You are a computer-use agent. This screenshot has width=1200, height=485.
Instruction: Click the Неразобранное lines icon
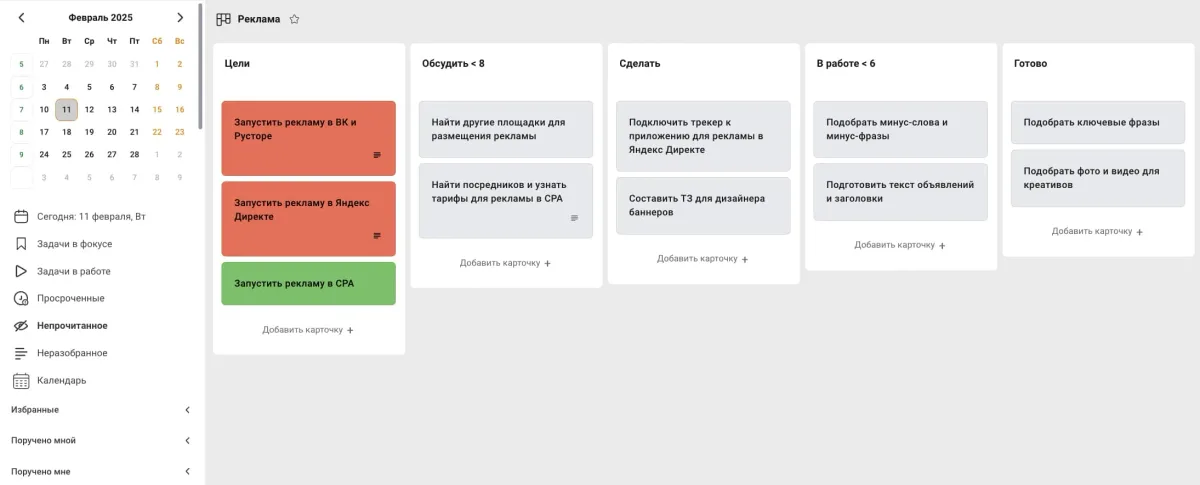(20, 353)
